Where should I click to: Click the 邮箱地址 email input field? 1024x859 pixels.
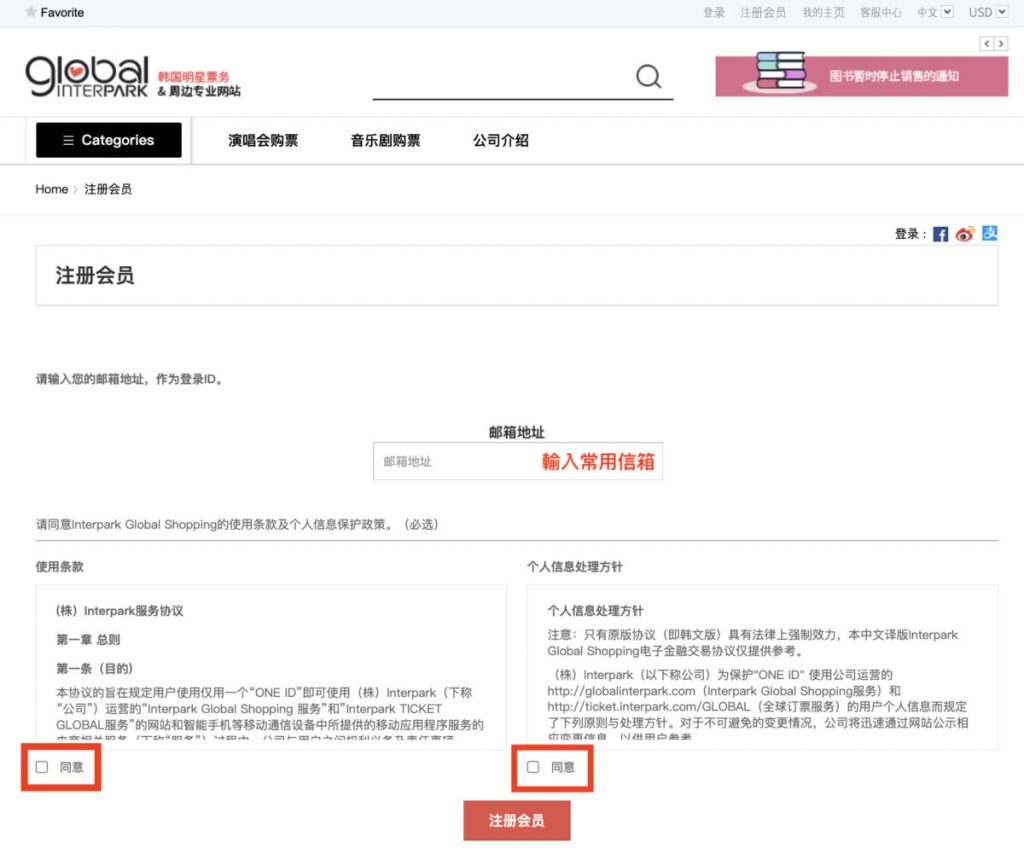(450, 461)
